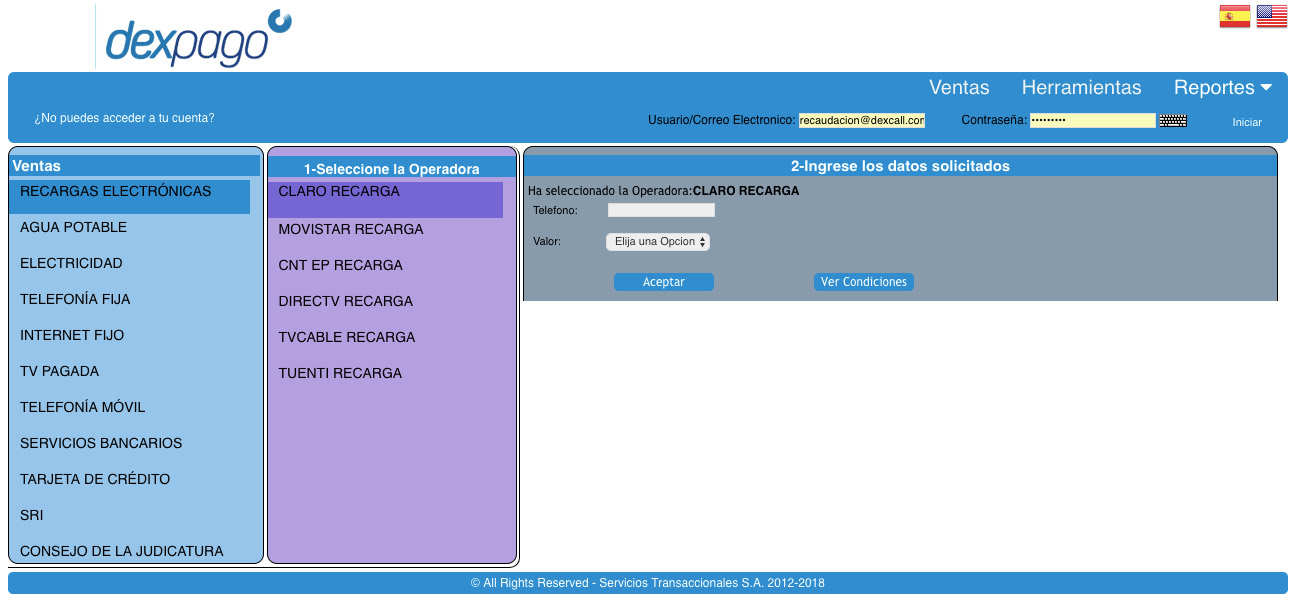Expand the Reportes dropdown menu
The image size is (1295, 606).
coord(1222,88)
